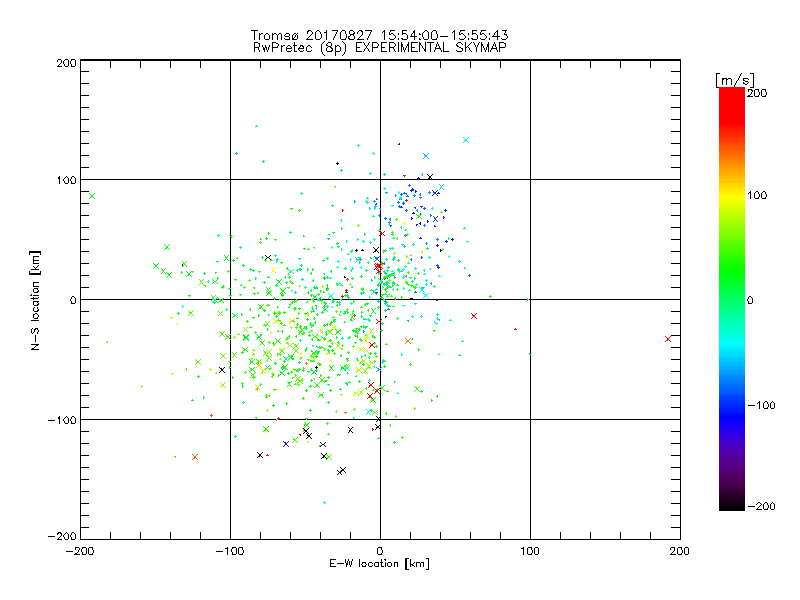Click the N-S axis "100" tick label
The image size is (800, 600).
[66, 180]
